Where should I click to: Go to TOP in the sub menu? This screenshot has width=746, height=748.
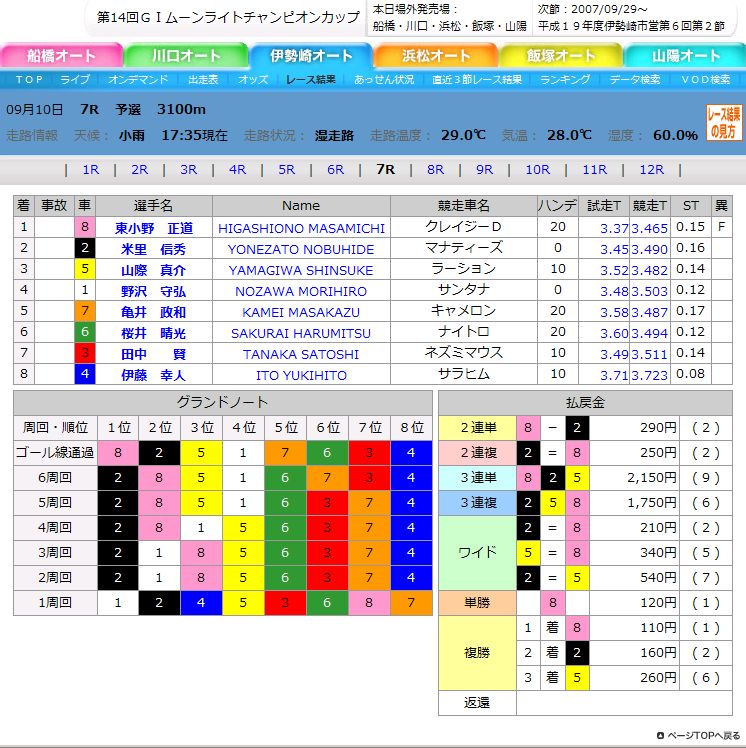click(29, 79)
